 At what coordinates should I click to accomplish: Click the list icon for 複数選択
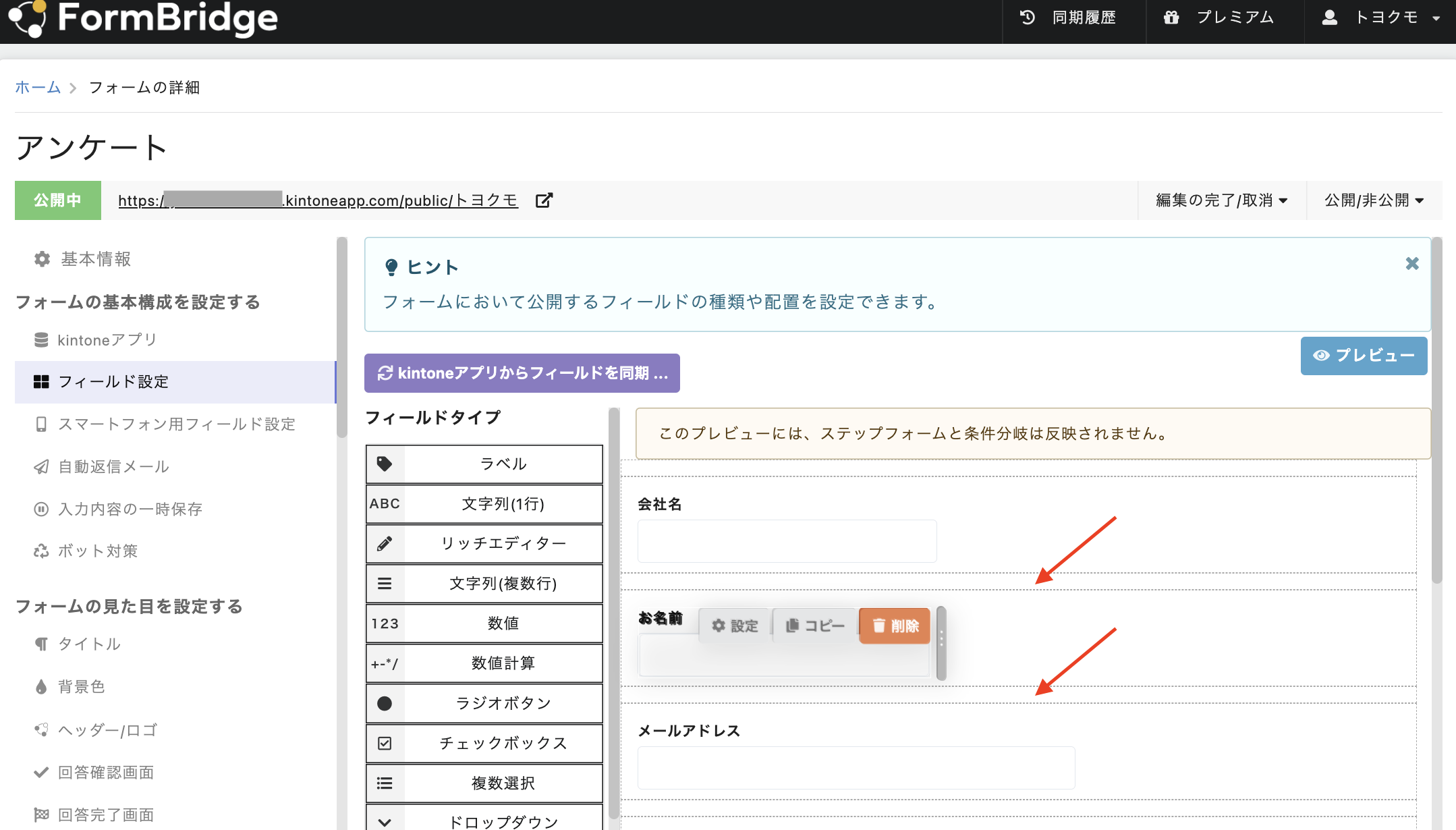[385, 783]
